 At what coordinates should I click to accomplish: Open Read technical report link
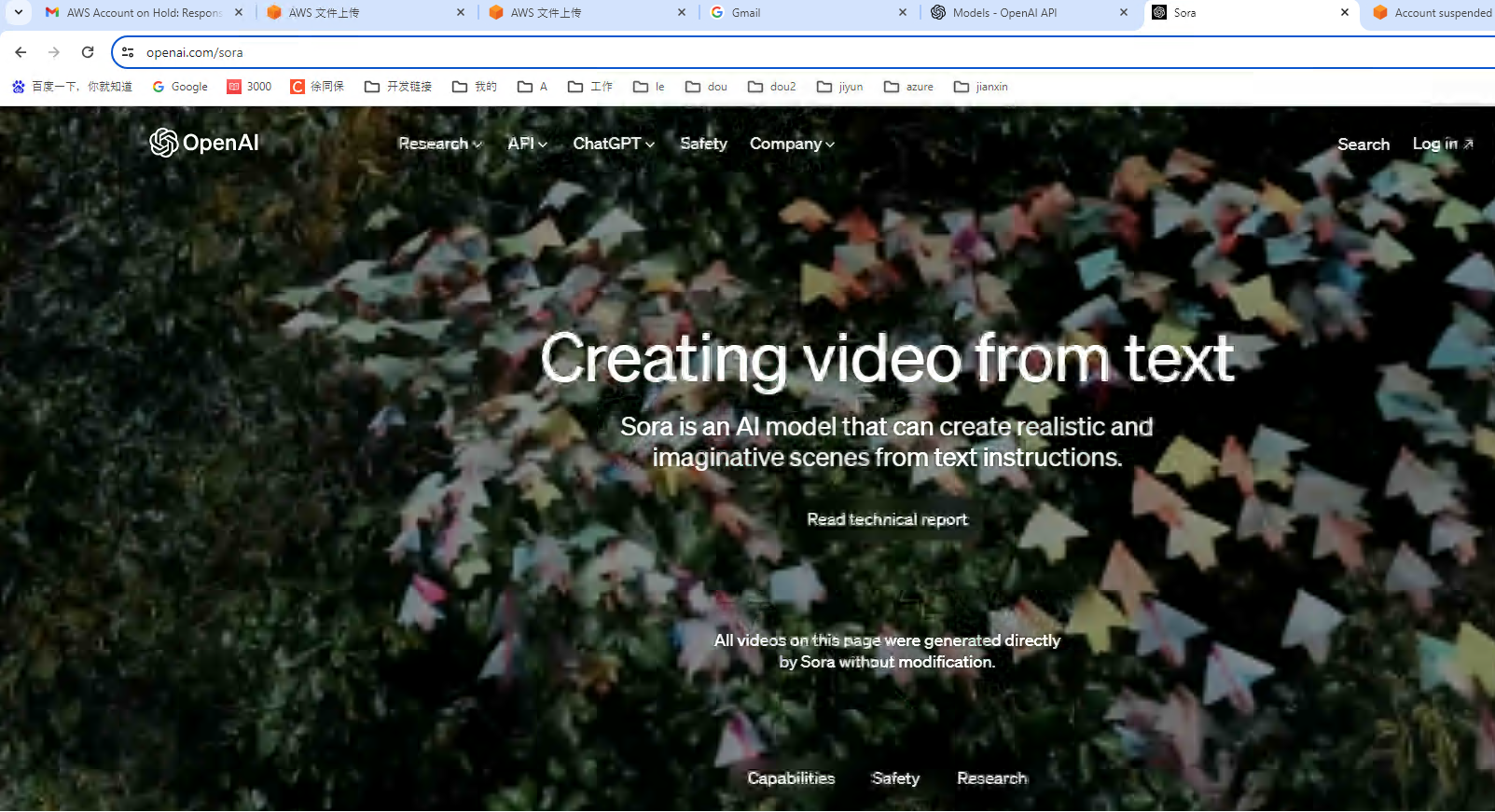887,519
